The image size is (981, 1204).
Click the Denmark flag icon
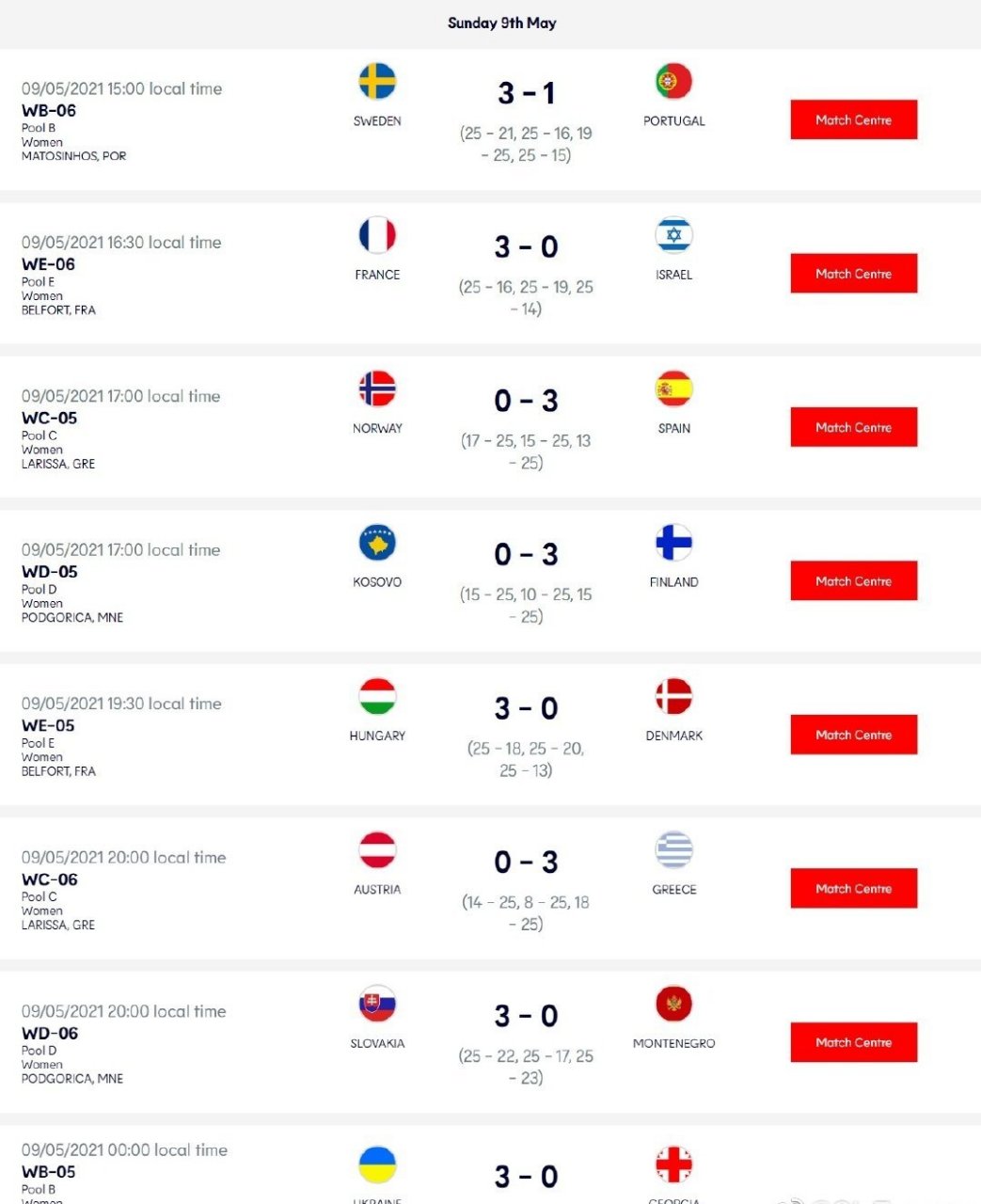673,696
